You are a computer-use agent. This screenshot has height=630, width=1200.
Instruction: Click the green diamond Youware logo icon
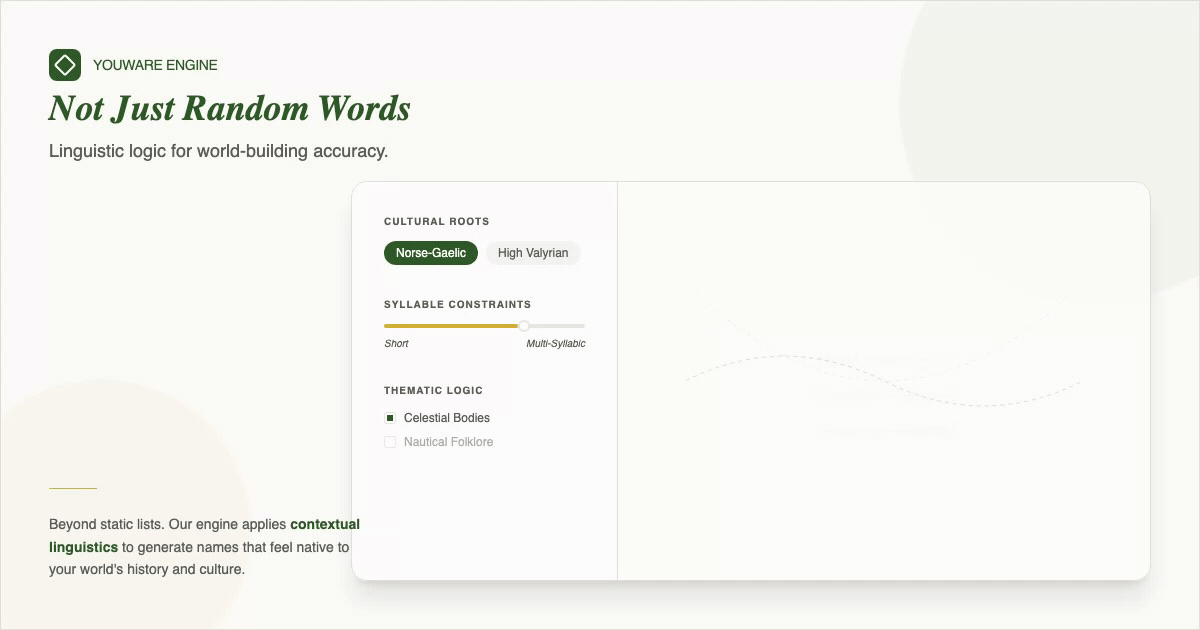pyautogui.click(x=65, y=65)
